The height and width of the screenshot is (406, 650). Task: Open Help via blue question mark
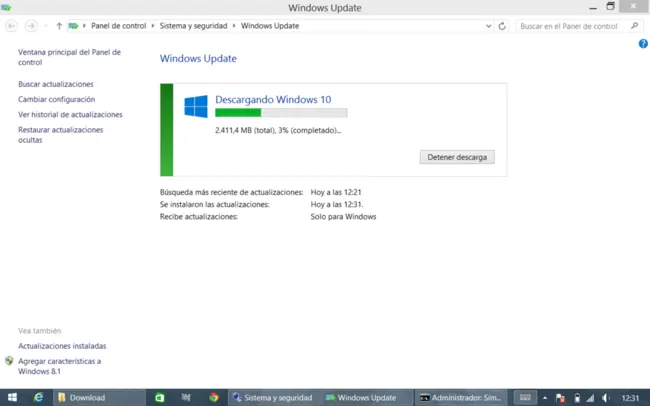pos(643,44)
